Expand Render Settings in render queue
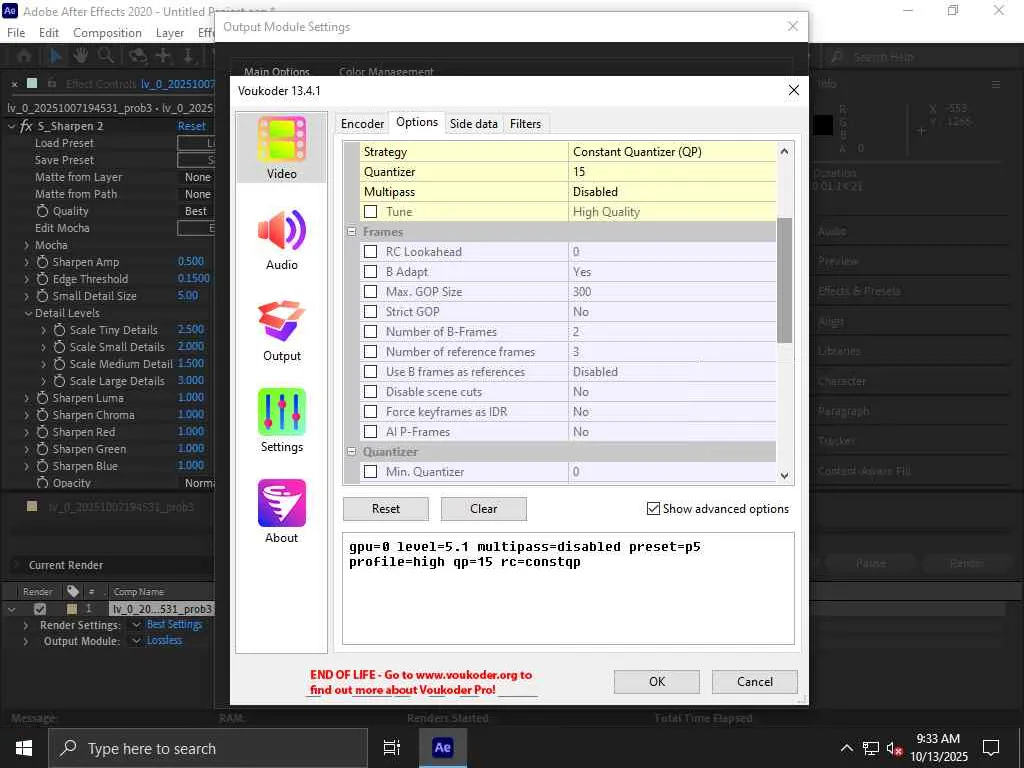 (x=26, y=625)
